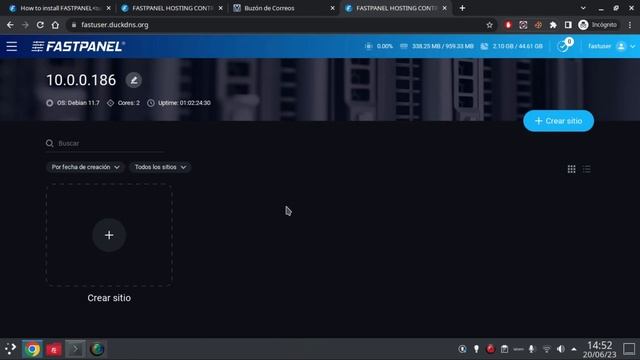Click the FASTPANEL logo
Viewport: 640px width, 360px height.
pyautogui.click(x=78, y=47)
